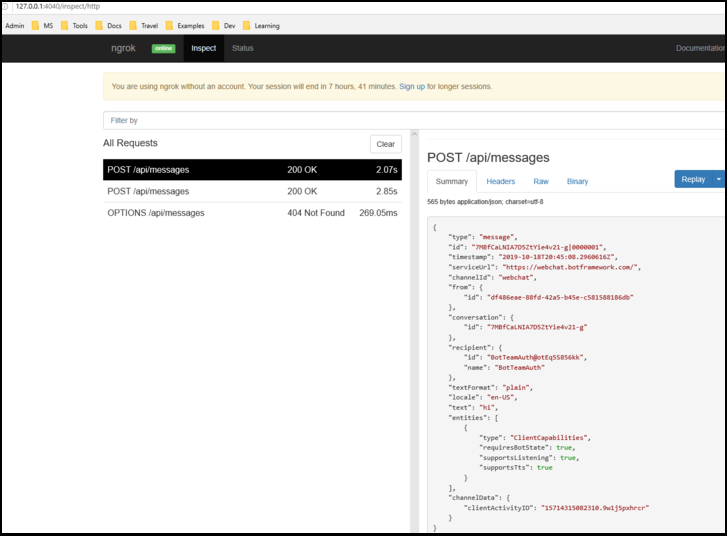Click the browser address bar URL

[x=57, y=6]
